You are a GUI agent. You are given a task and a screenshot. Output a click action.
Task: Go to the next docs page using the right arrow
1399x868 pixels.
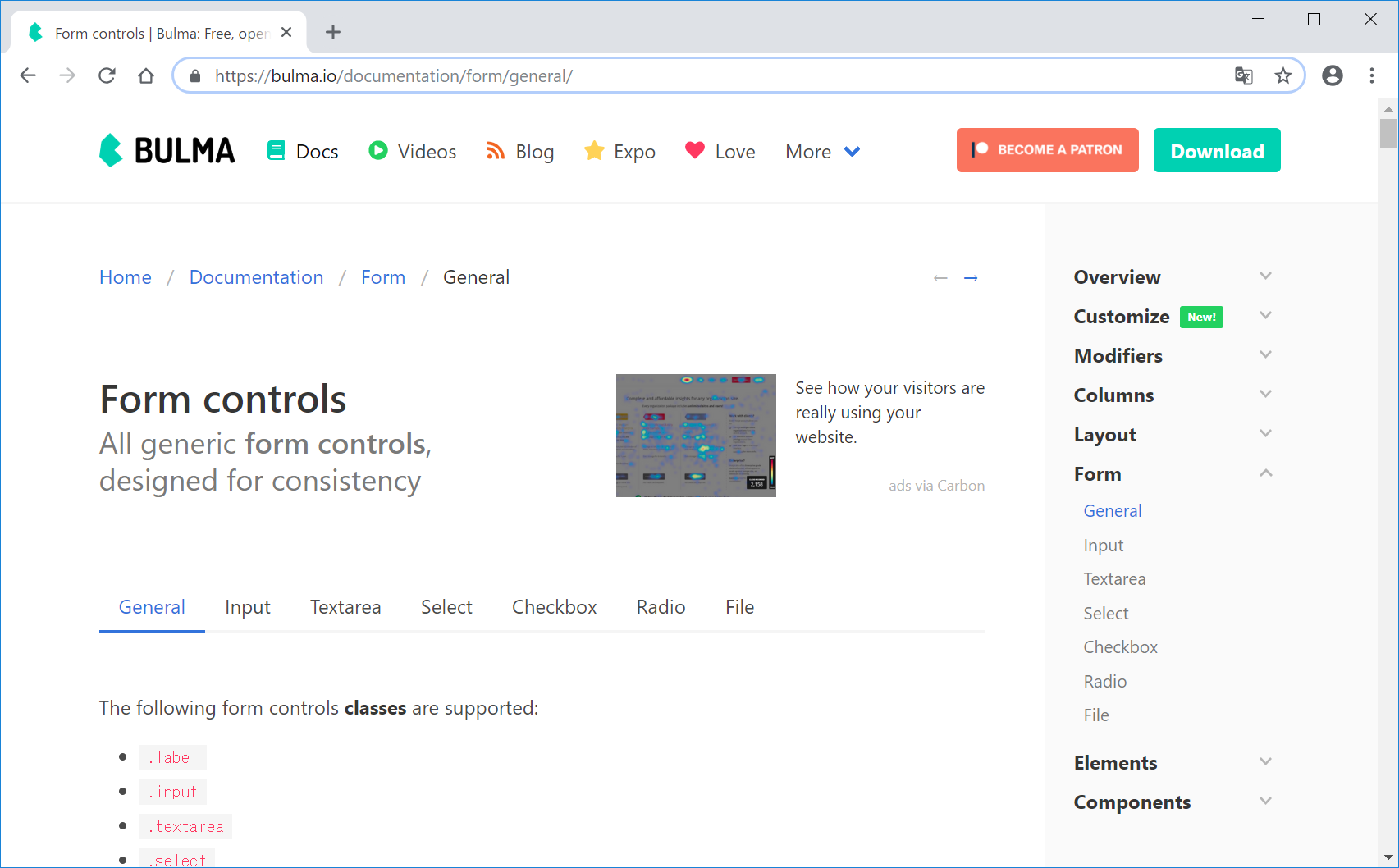pyautogui.click(x=971, y=278)
